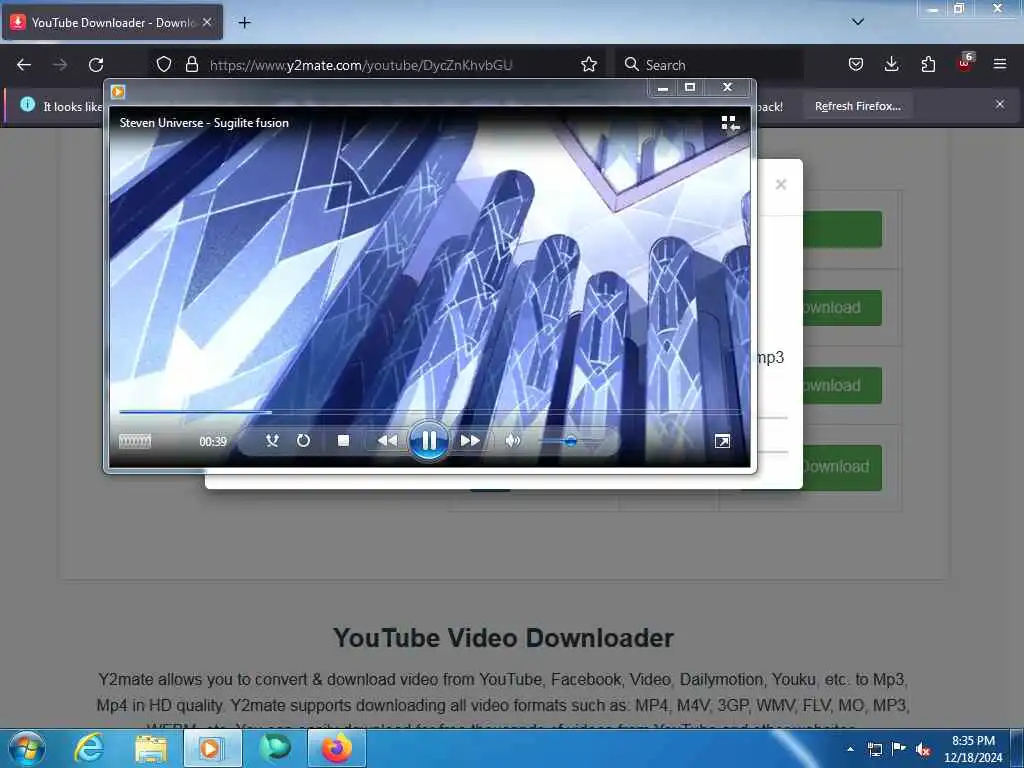Click the Refresh Firefox button
1024x768 pixels.
tap(857, 106)
